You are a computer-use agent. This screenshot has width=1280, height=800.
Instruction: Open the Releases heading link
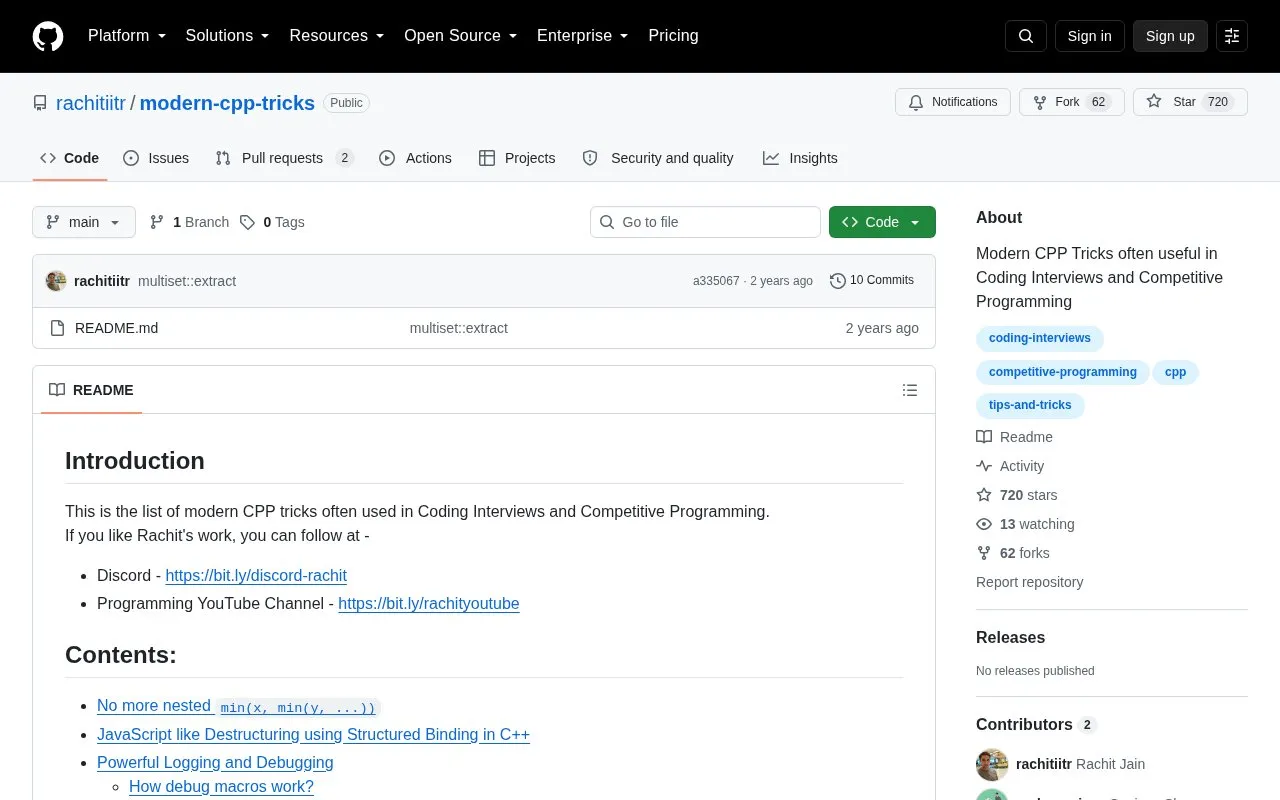click(1011, 637)
